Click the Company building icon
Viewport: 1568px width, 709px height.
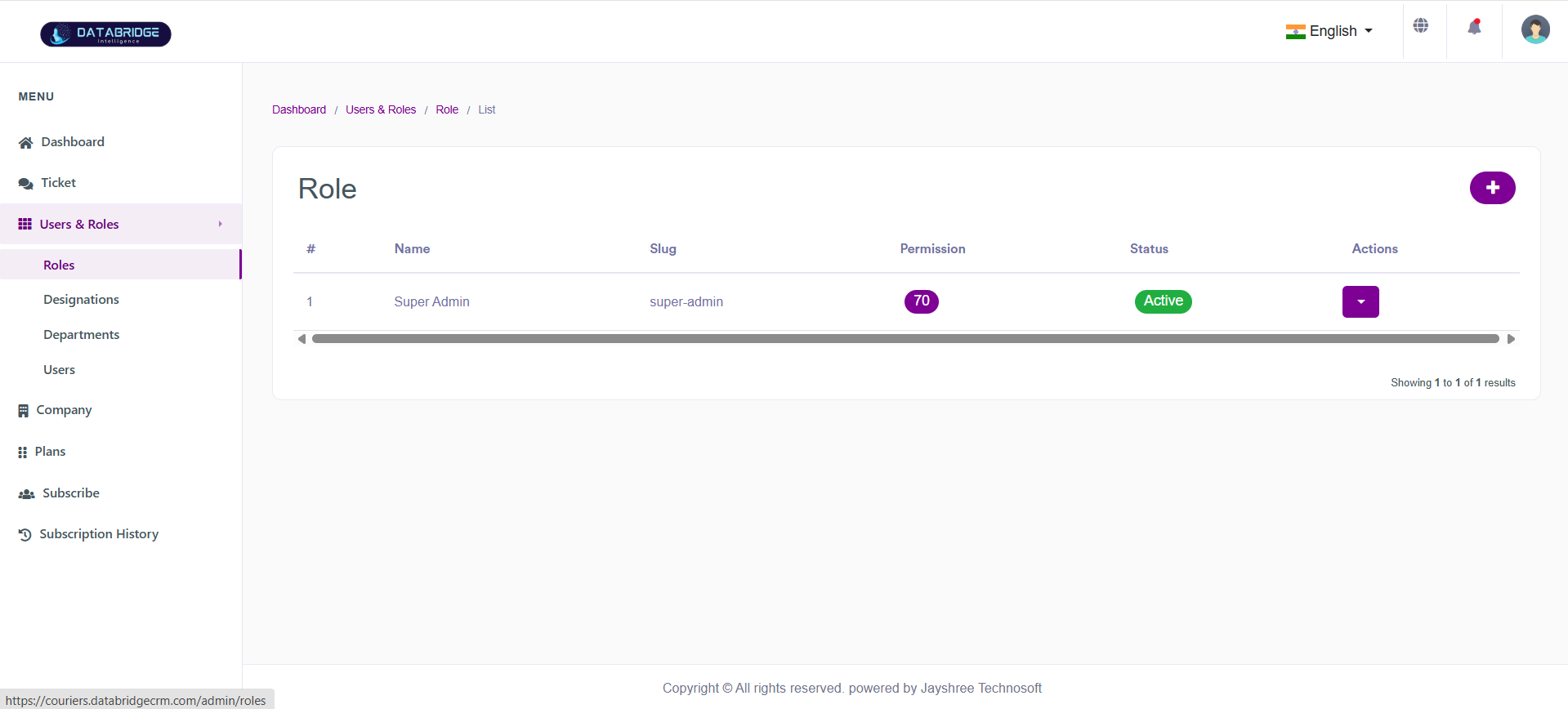24,411
